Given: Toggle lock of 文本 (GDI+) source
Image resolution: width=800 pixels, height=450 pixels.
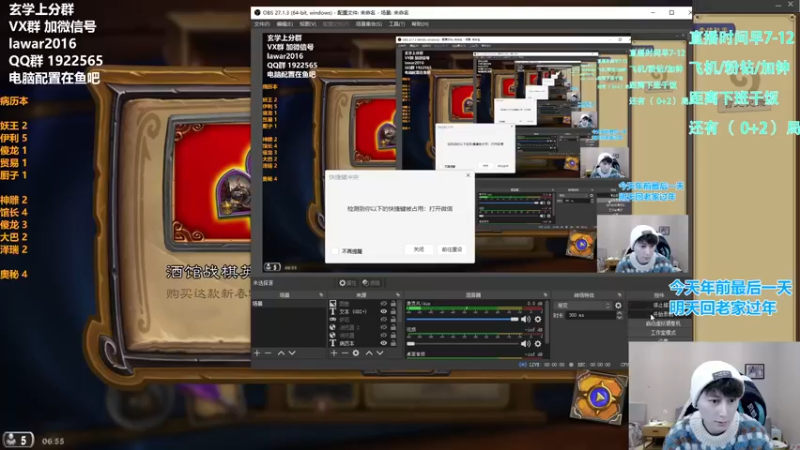Looking at the screenshot, I should pos(393,311).
